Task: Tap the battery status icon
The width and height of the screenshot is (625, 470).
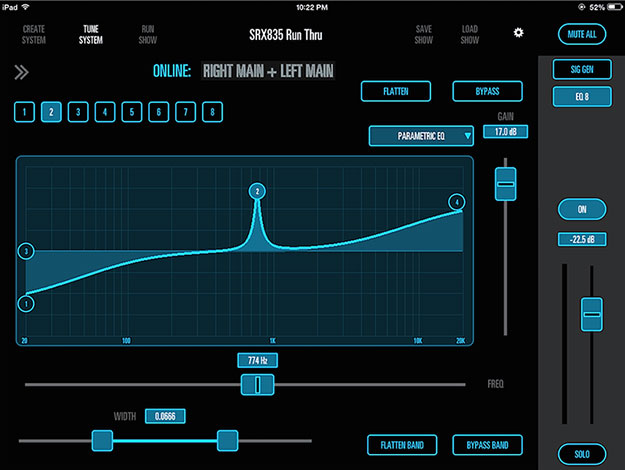Action: (x=614, y=7)
